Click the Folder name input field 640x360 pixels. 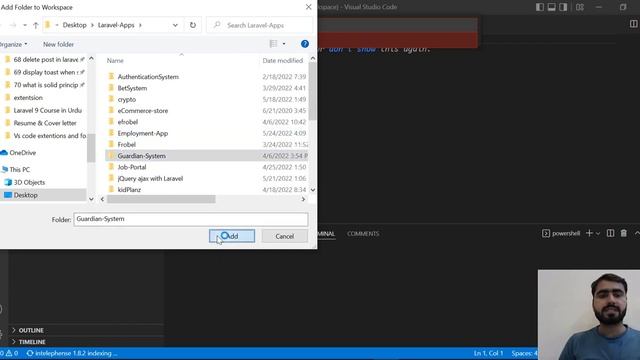tap(191, 219)
